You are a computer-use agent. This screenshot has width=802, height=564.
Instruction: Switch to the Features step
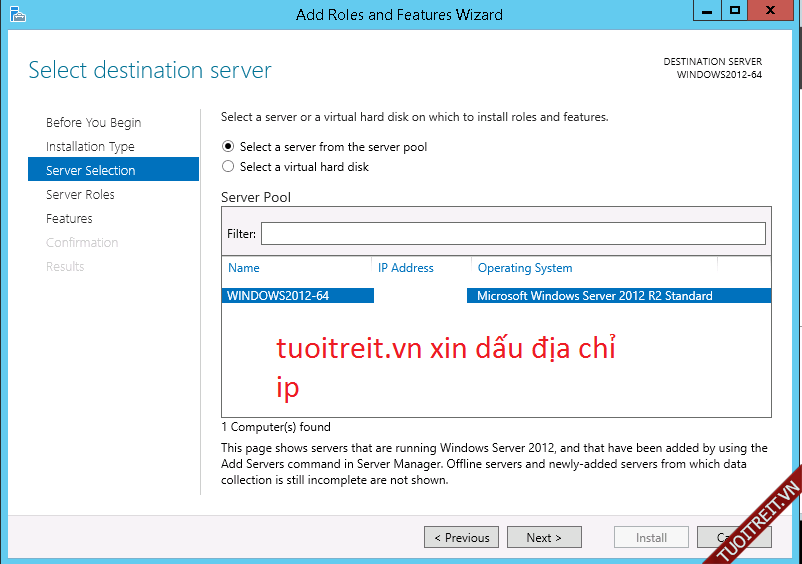click(x=69, y=219)
